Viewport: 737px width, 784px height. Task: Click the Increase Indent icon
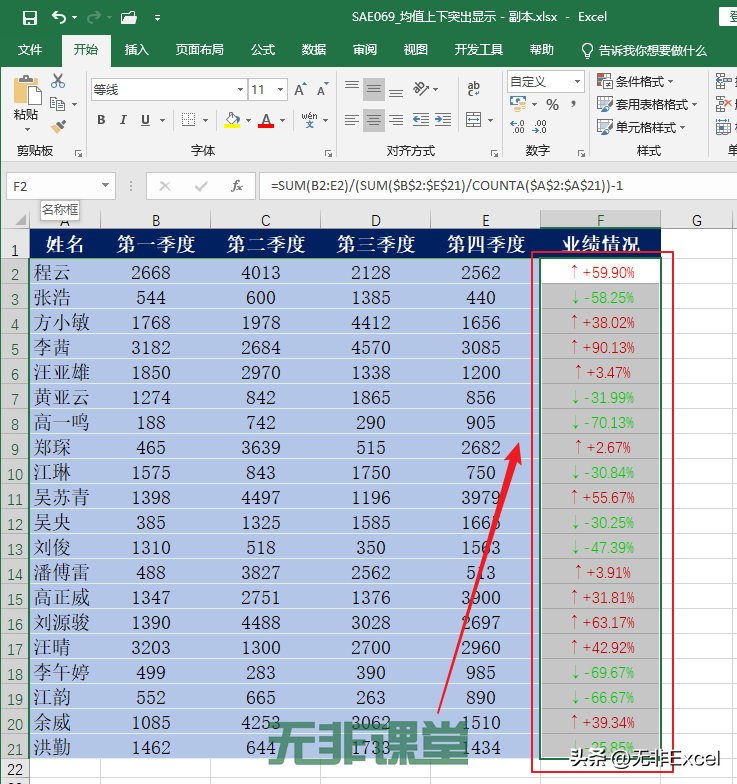[x=443, y=120]
